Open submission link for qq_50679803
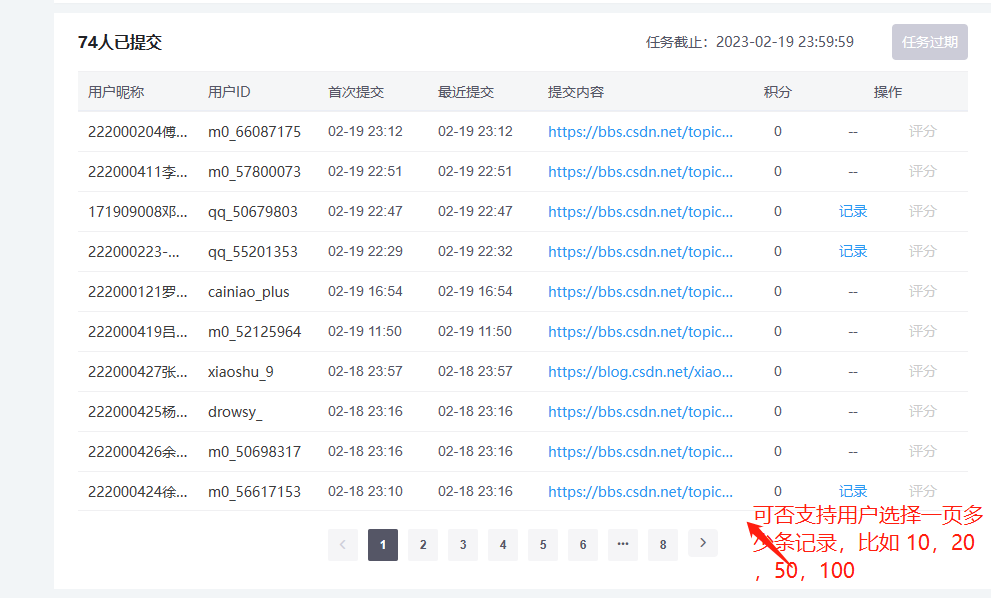This screenshot has height=598, width=991. (x=640, y=212)
